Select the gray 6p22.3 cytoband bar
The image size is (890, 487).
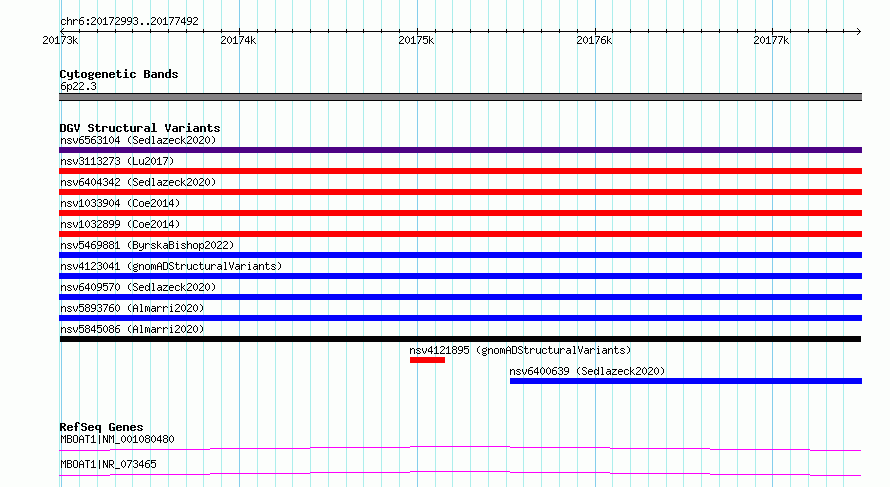[460, 97]
